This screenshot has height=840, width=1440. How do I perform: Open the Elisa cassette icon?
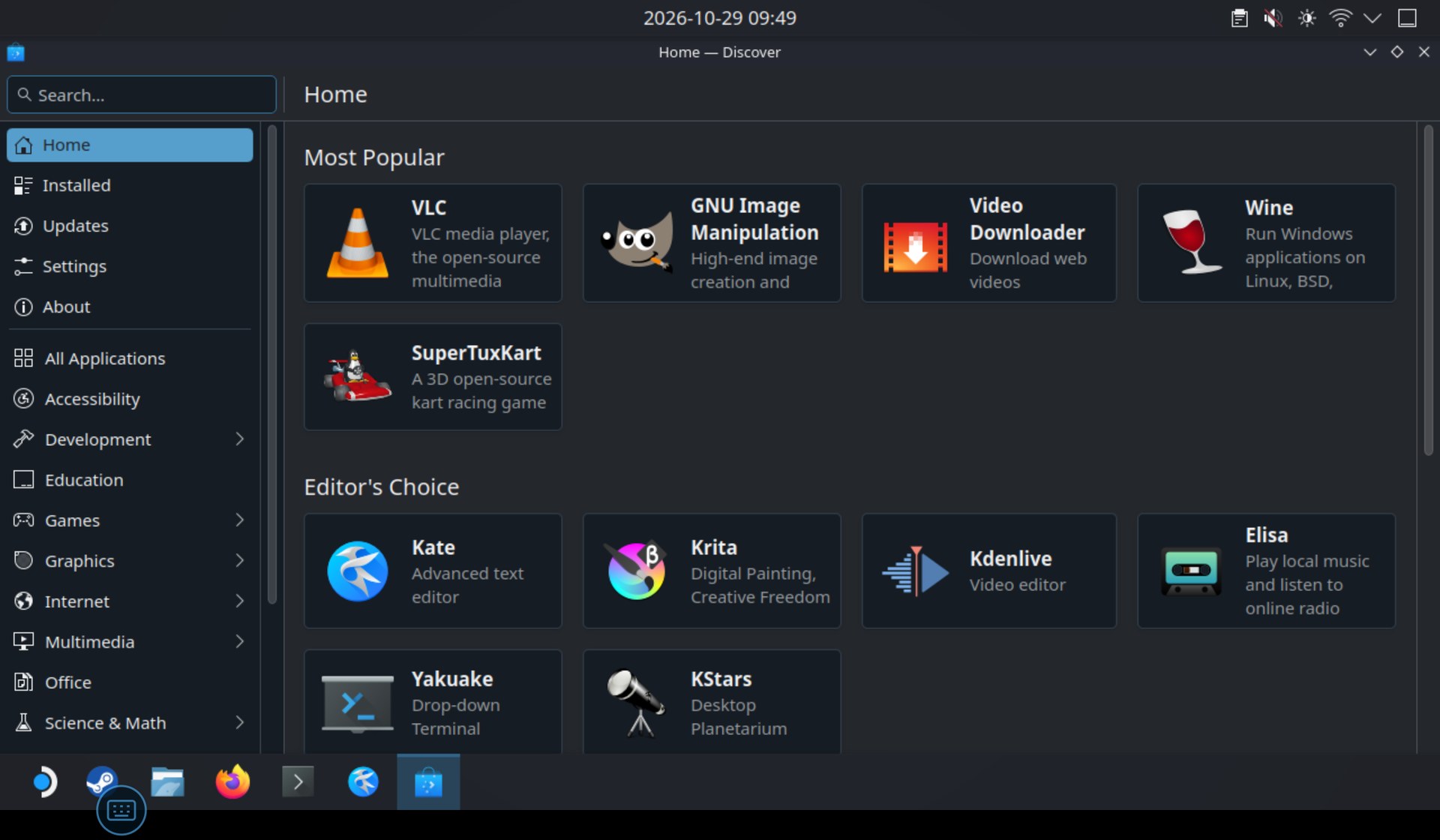click(1191, 571)
